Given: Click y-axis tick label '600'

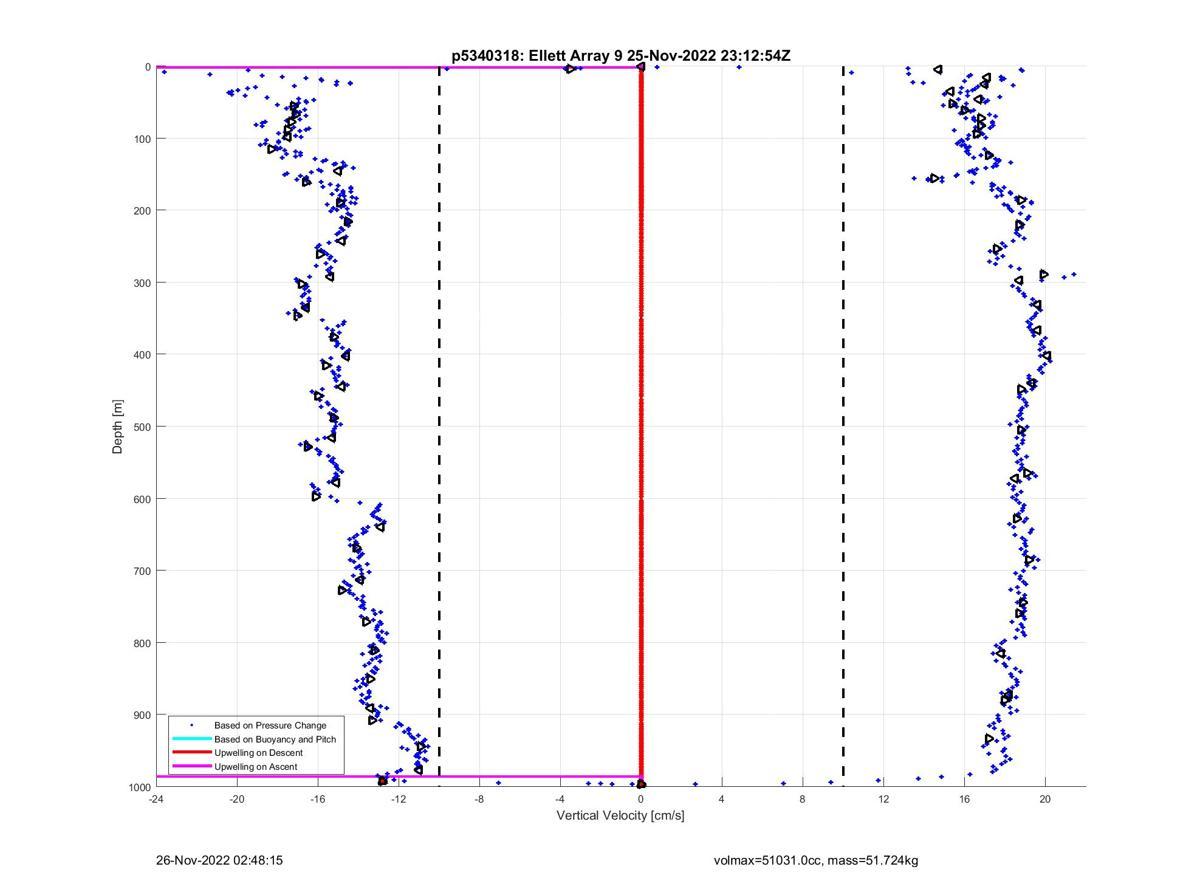Looking at the screenshot, I should [x=141, y=498].
